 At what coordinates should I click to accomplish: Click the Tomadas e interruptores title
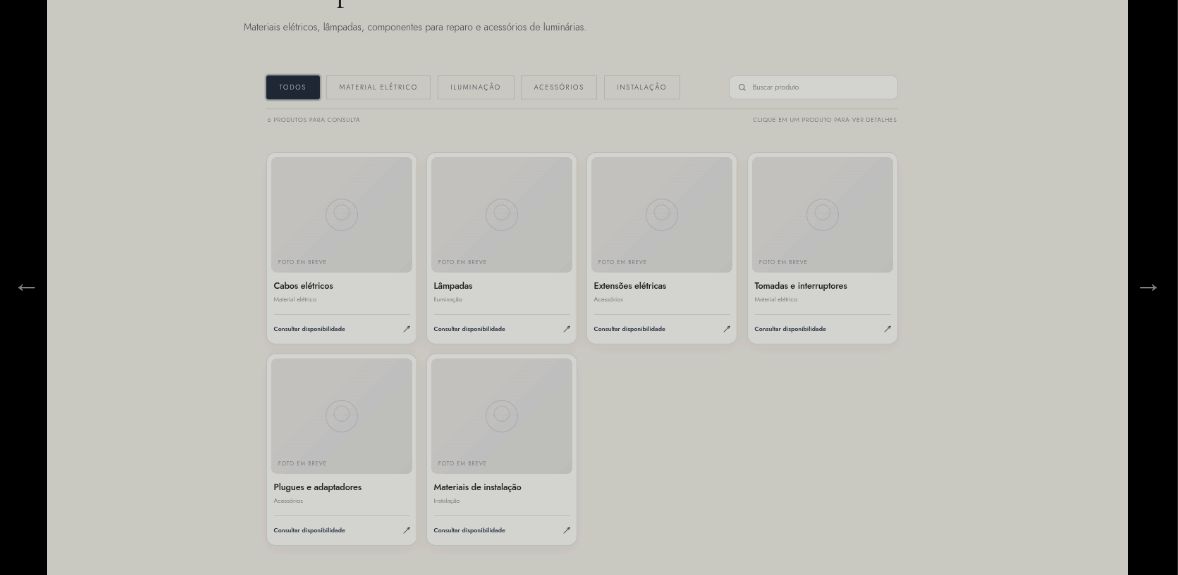[801, 286]
